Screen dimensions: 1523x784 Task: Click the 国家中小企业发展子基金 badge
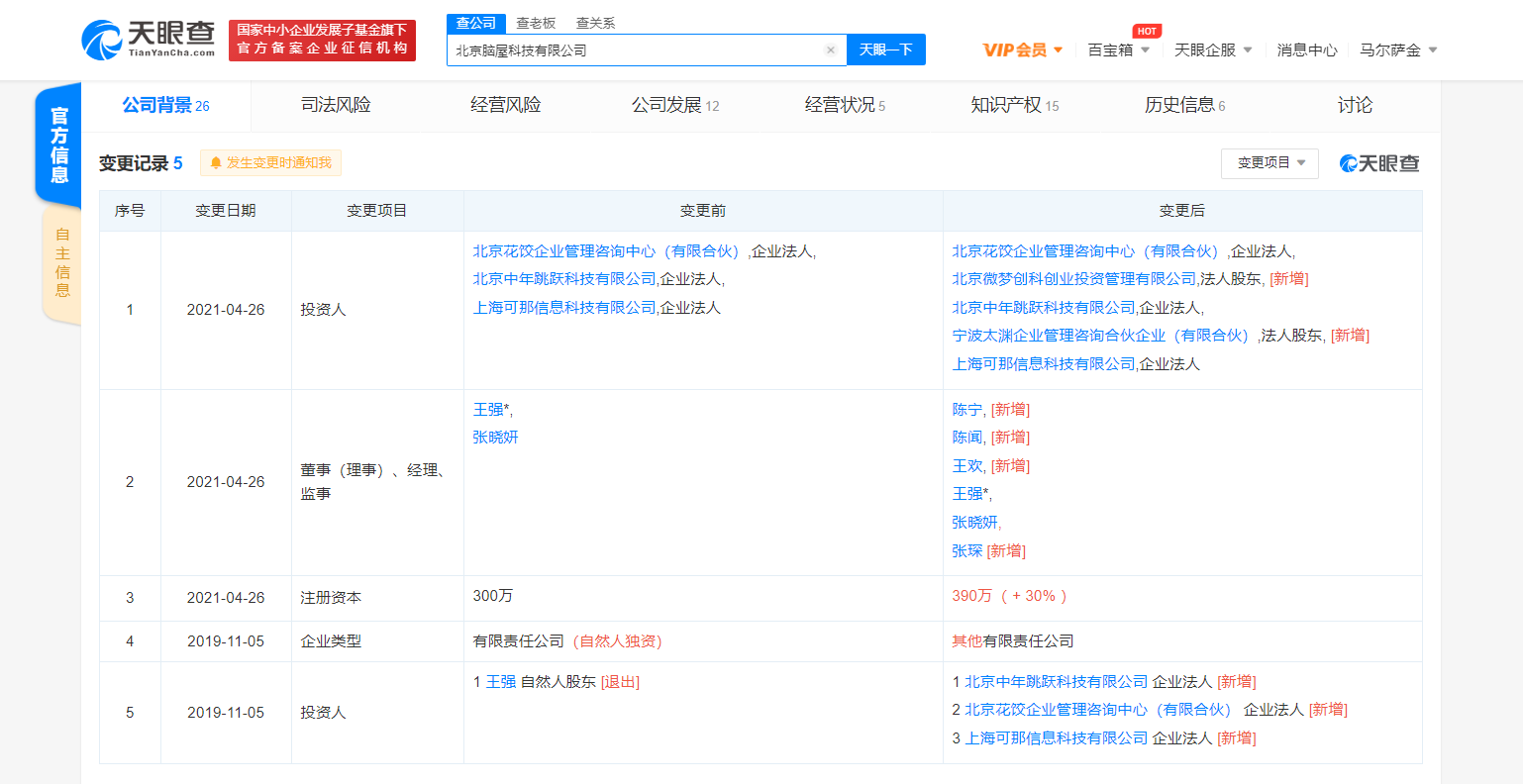tap(322, 41)
